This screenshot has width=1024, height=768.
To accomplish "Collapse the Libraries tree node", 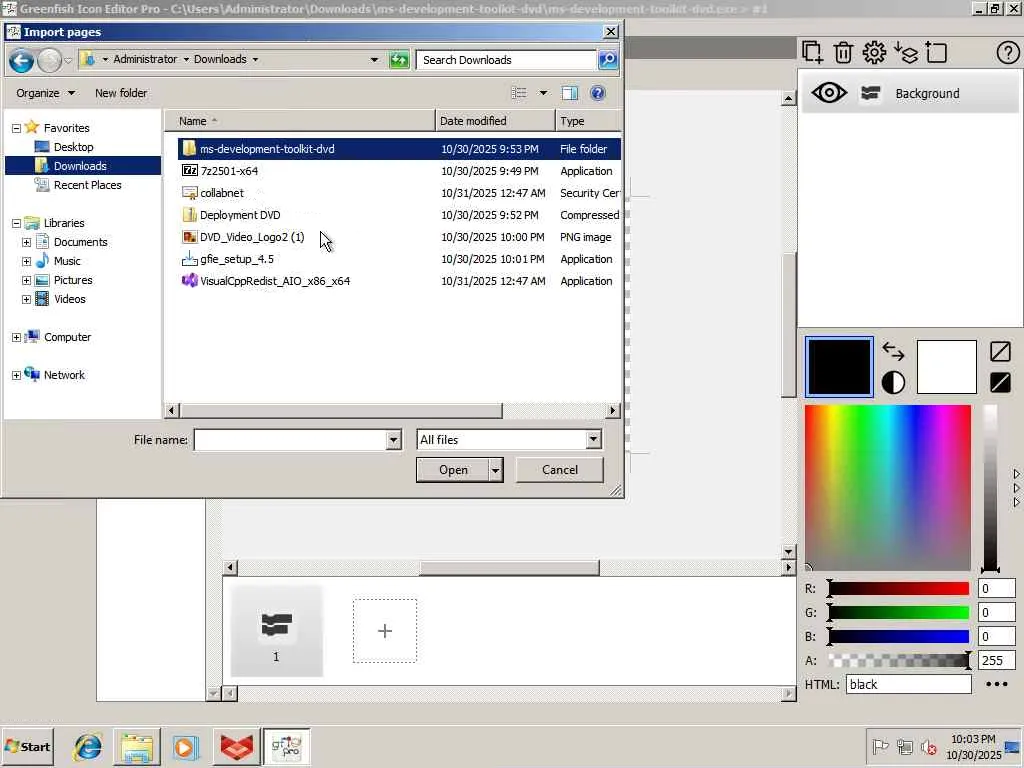I will coord(16,223).
